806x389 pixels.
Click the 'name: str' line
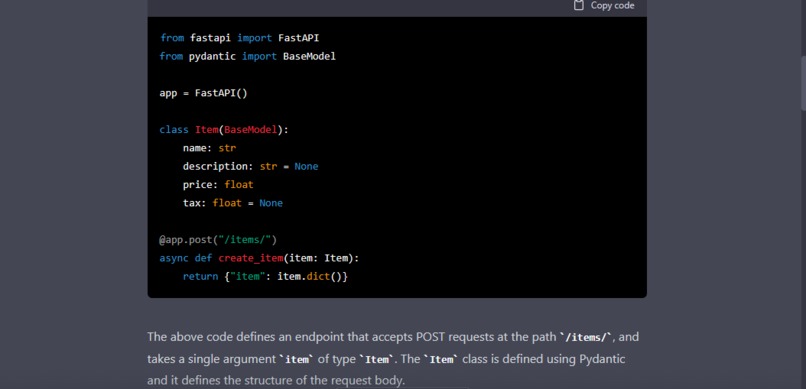[209, 149]
